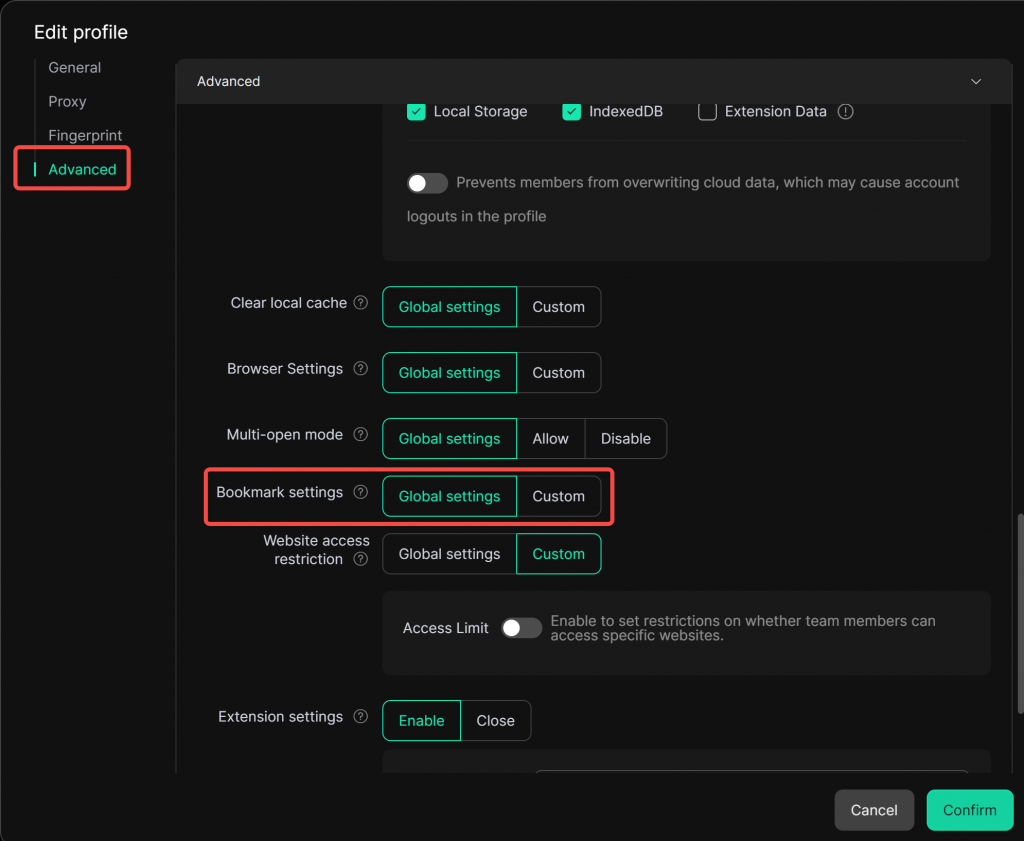Check the Extension Data checkbox
Screen dimensions: 1024x841
click(707, 112)
